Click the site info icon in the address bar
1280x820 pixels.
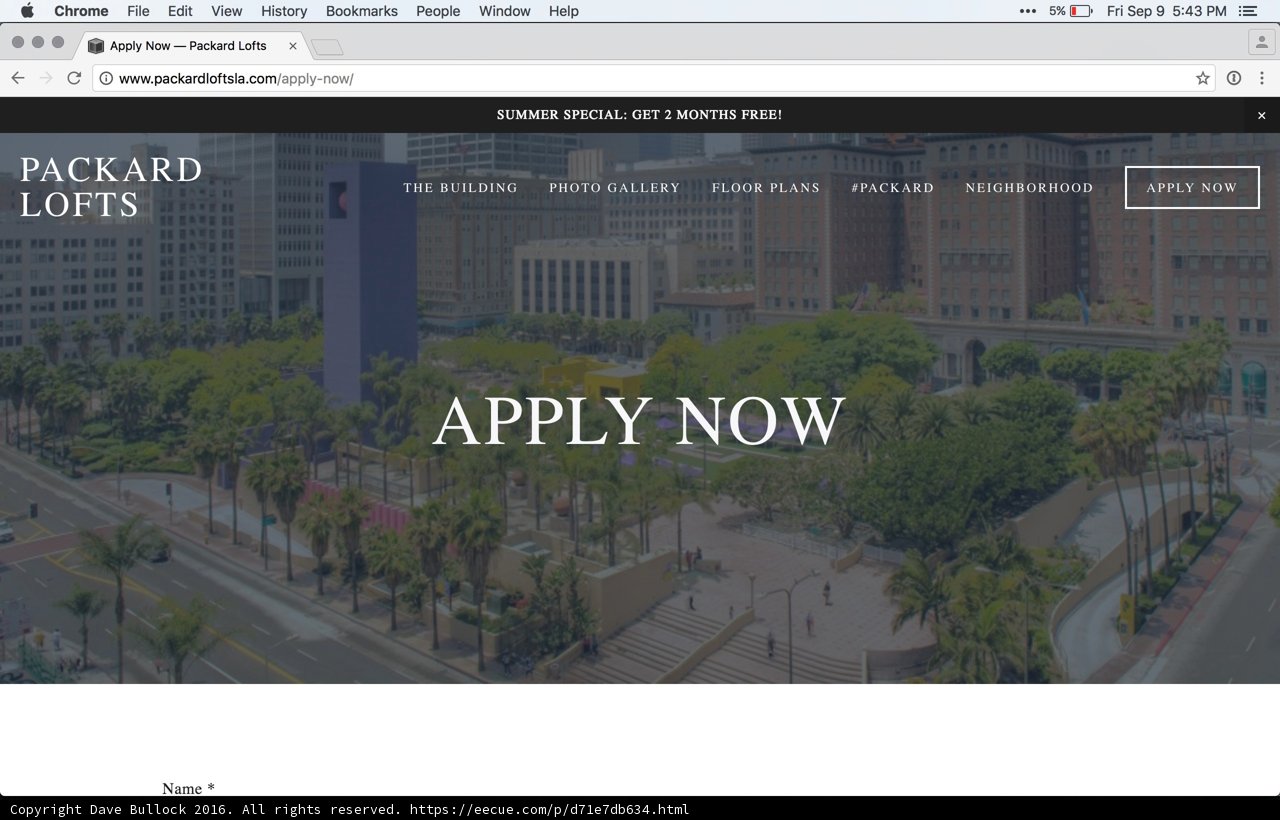106,78
